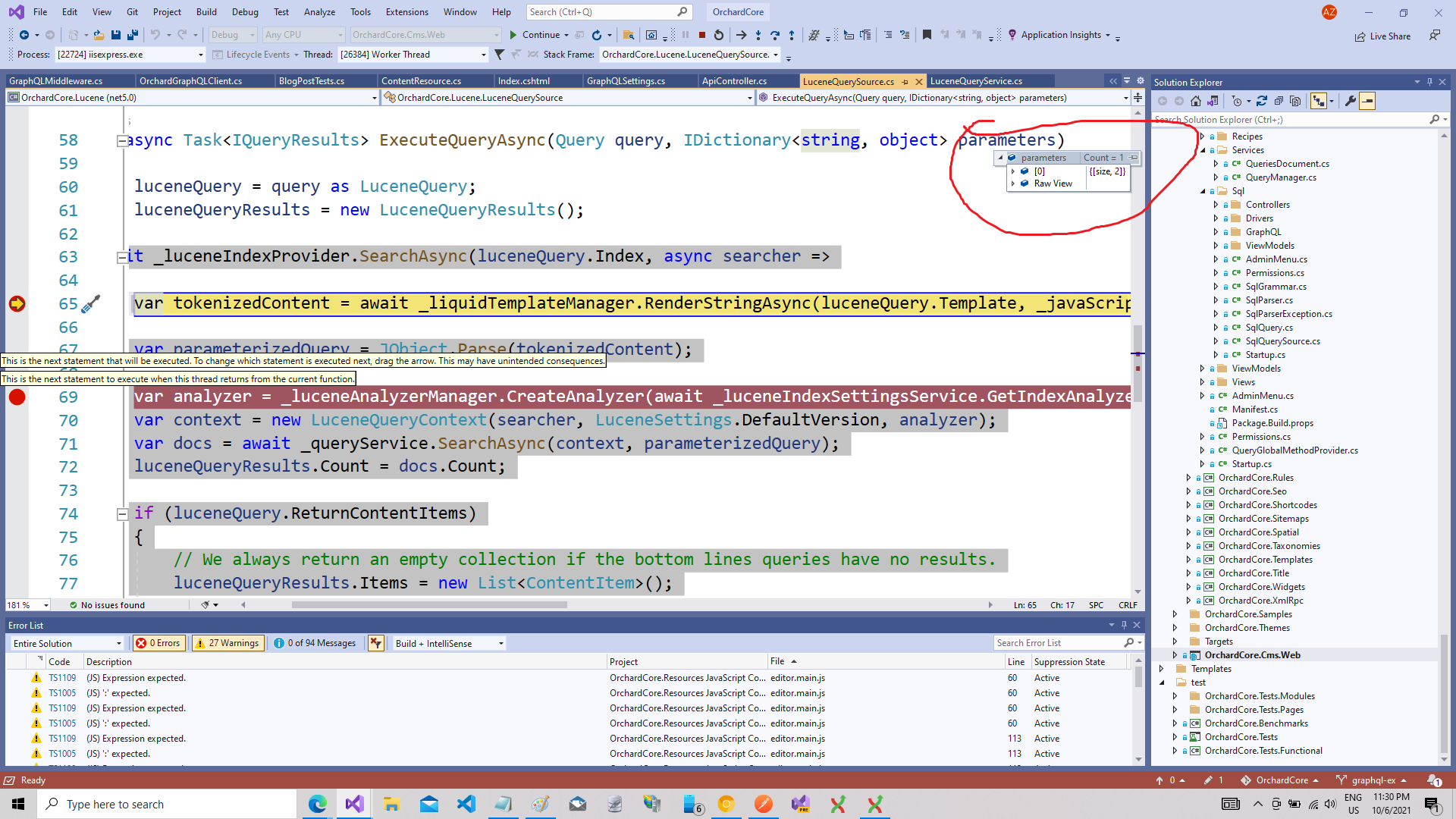
Task: Stop debugging with the red square icon
Action: pyautogui.click(x=702, y=35)
